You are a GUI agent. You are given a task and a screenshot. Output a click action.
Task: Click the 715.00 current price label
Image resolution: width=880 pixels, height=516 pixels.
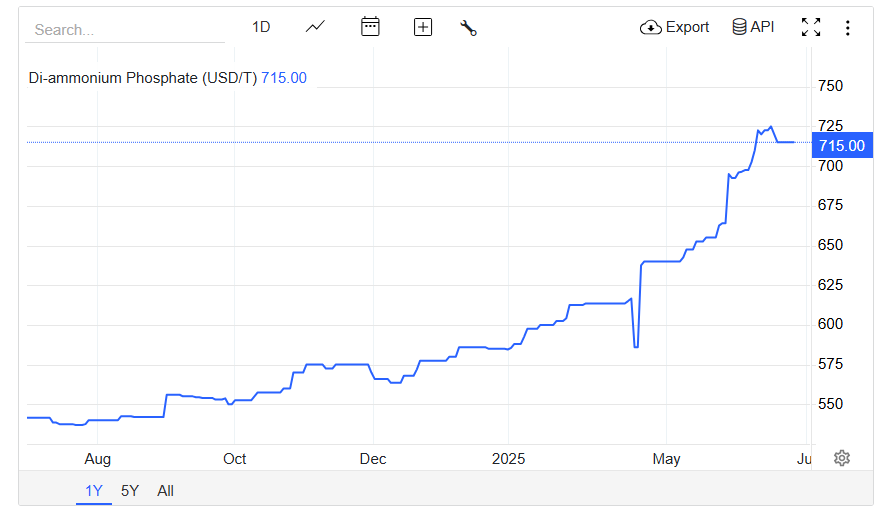842,145
